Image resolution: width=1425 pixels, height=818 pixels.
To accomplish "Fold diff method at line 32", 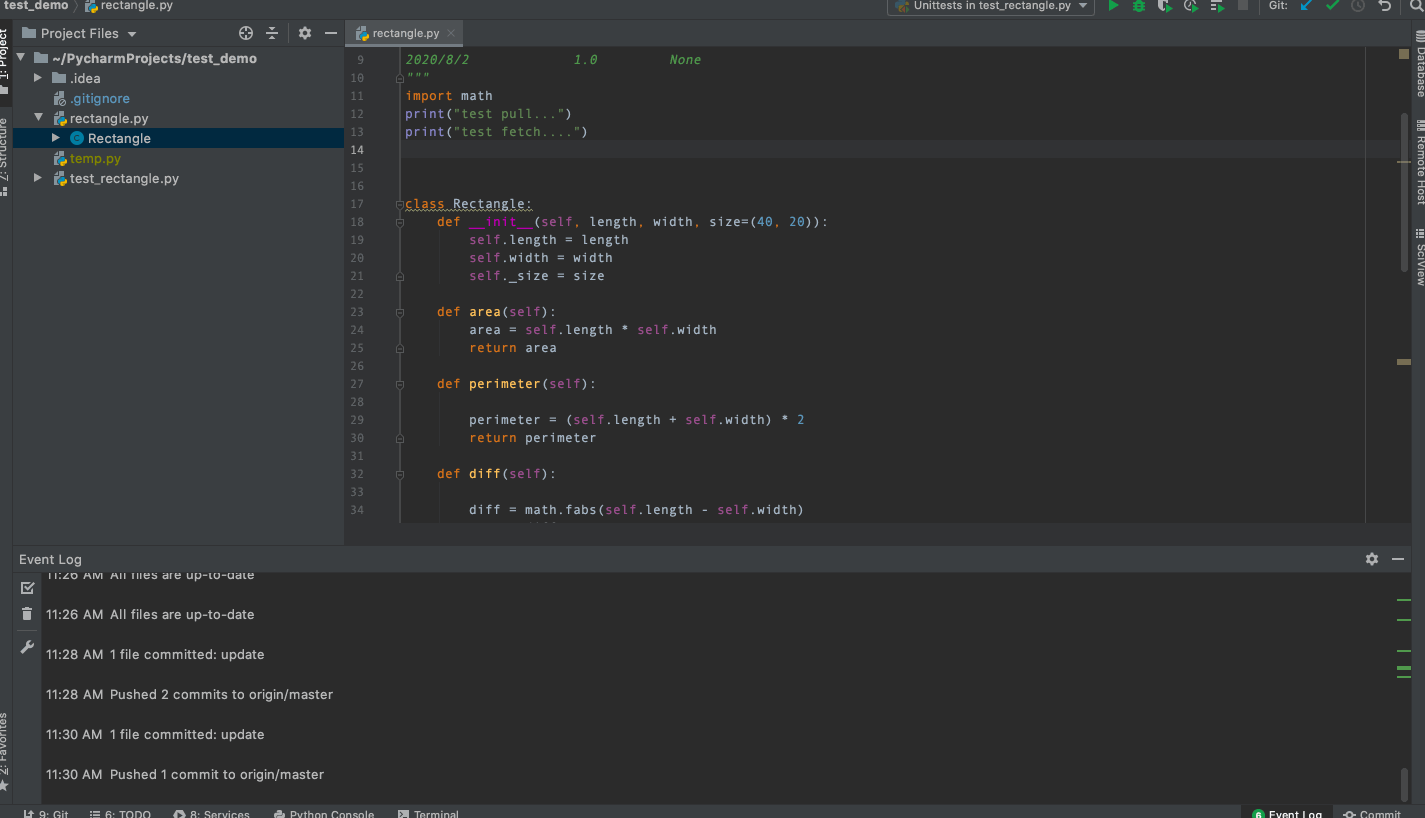I will pyautogui.click(x=399, y=474).
